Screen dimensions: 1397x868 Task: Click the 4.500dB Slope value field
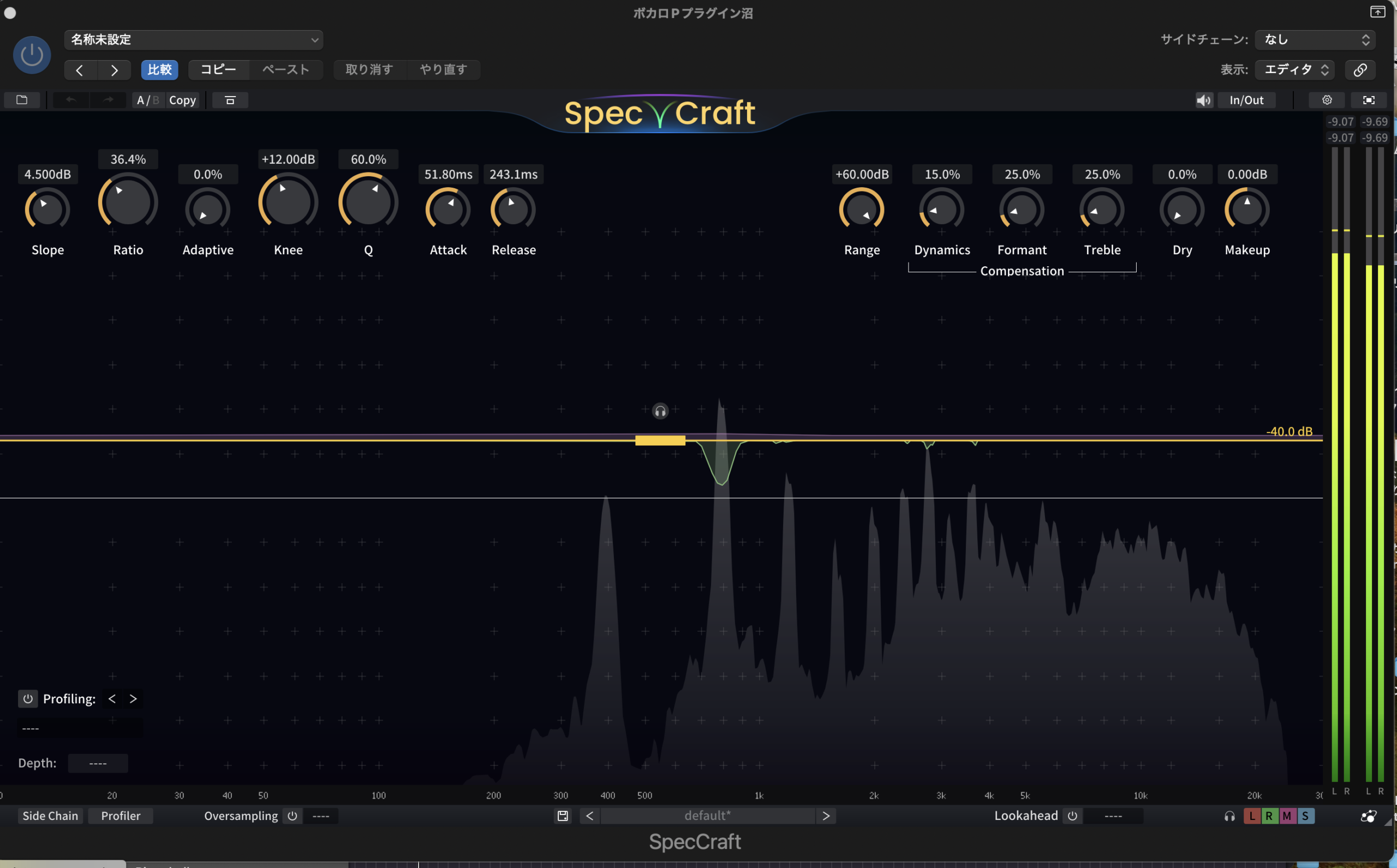point(47,175)
